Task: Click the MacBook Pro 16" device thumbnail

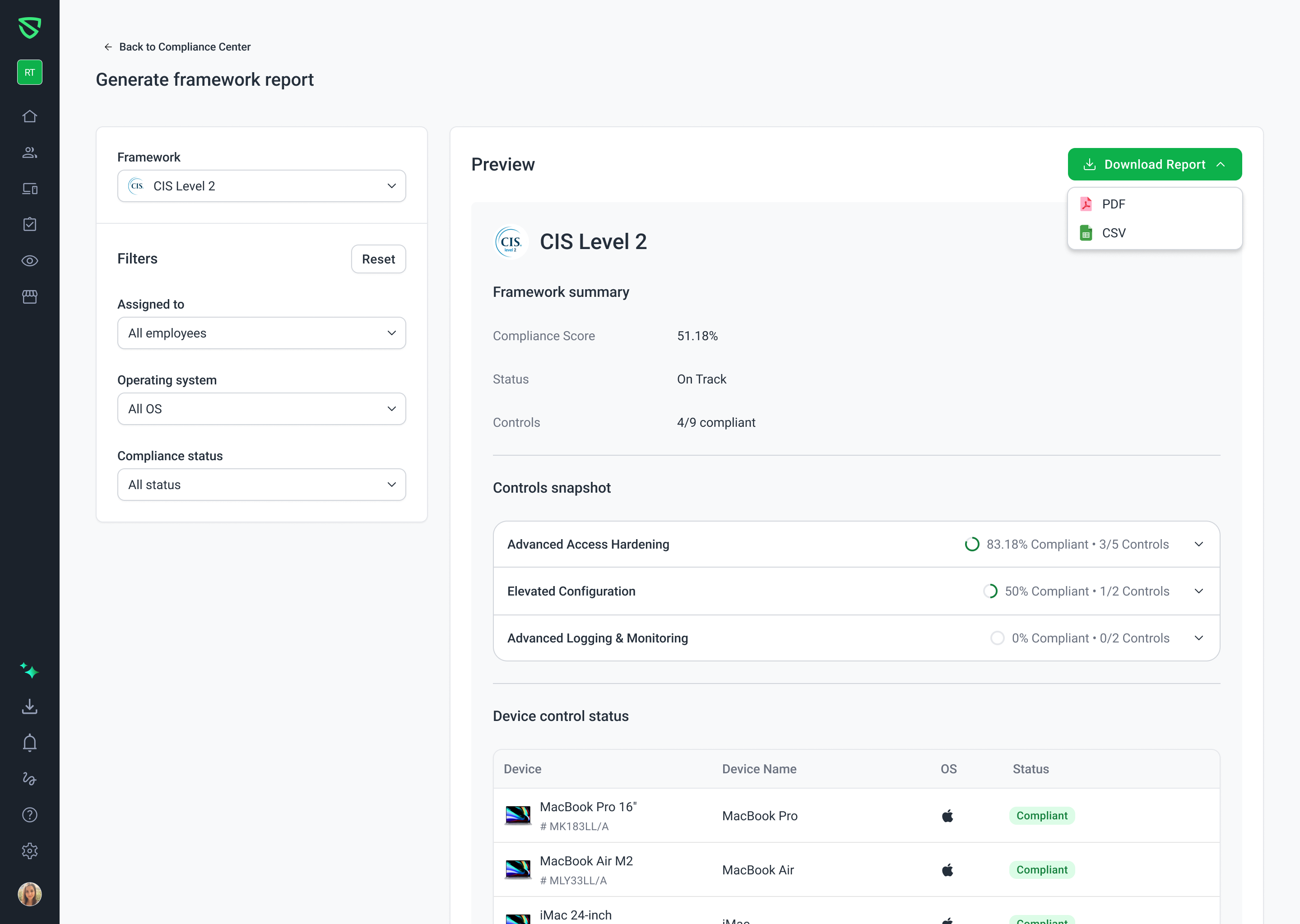Action: tap(518, 815)
